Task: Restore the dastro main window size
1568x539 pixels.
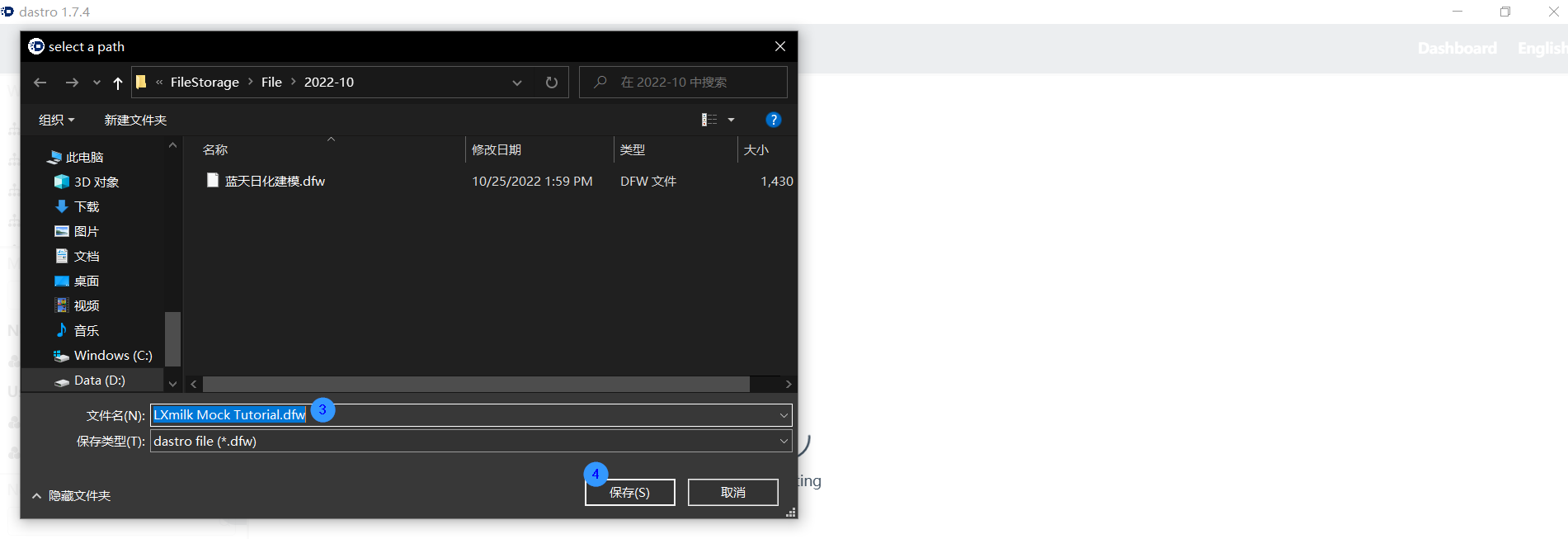Action: pyautogui.click(x=1505, y=12)
